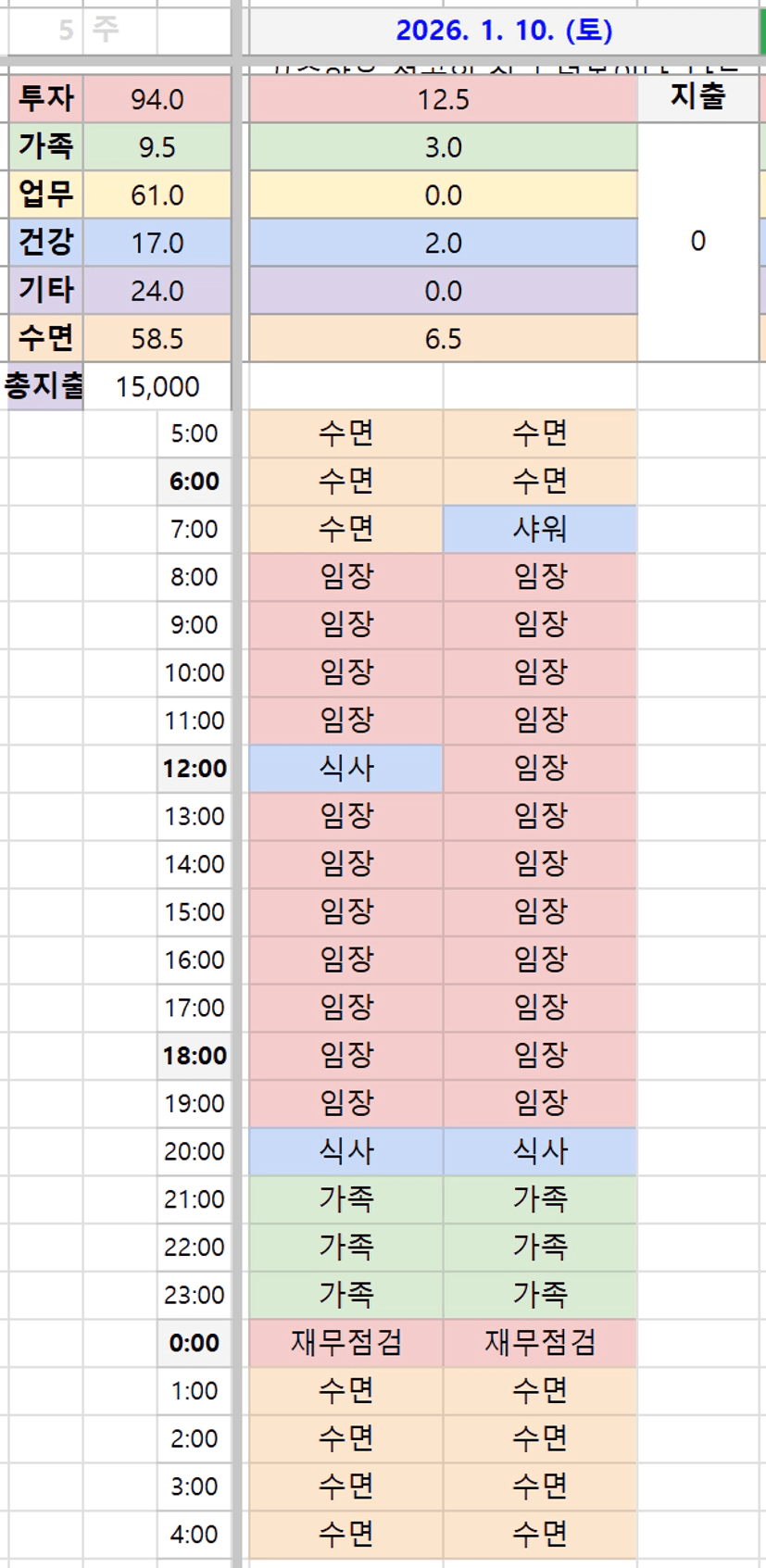The image size is (766, 1568).
Task: Select the 수면 weekly total 58.5
Action: click(157, 339)
